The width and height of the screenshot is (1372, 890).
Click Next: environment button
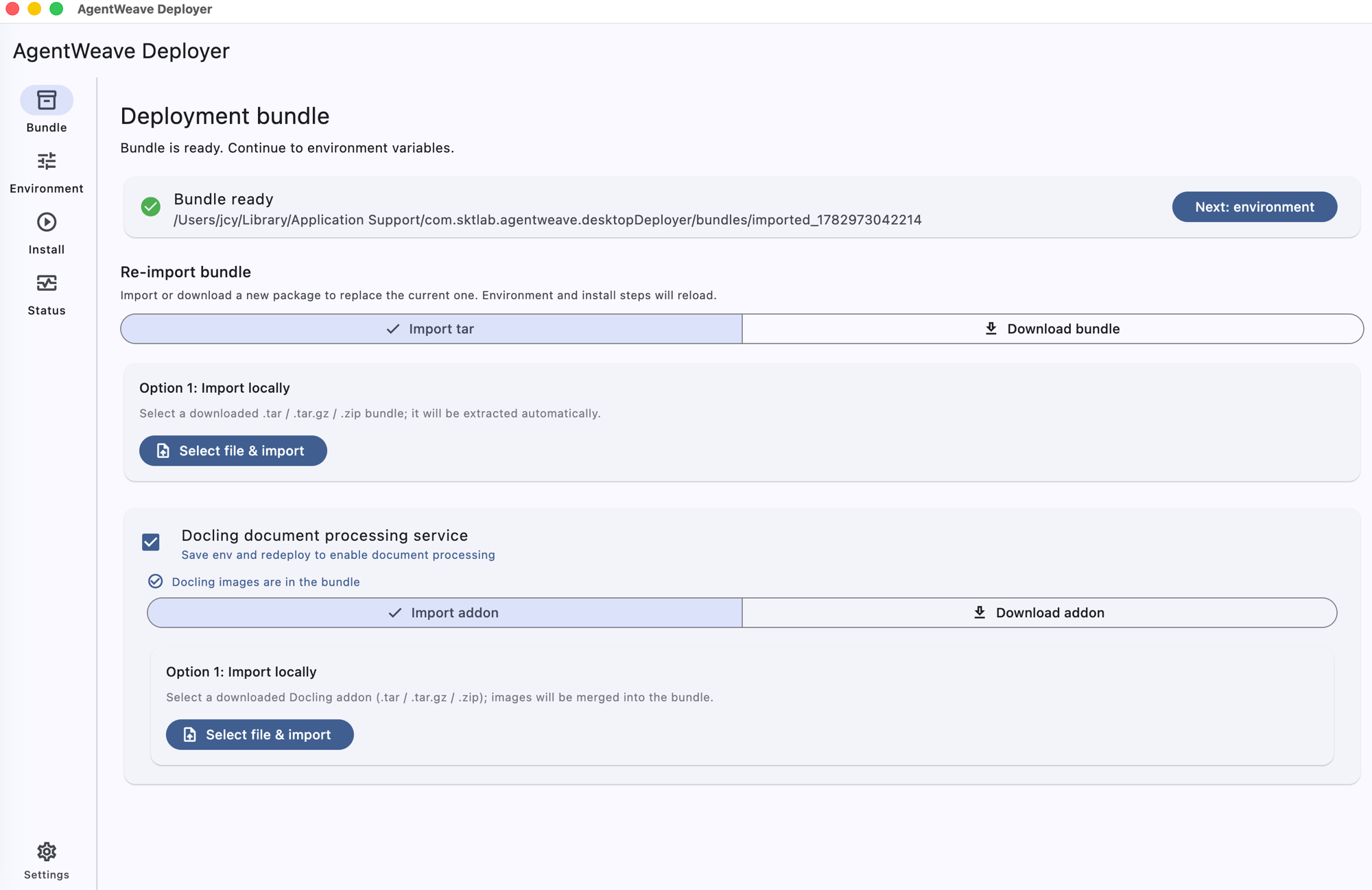(1254, 206)
